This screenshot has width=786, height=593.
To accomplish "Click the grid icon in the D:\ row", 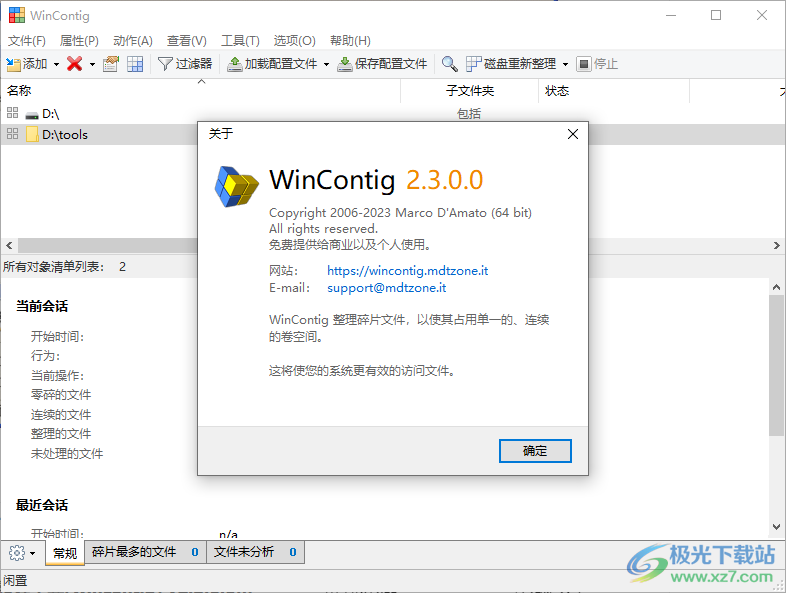I will tap(13, 113).
